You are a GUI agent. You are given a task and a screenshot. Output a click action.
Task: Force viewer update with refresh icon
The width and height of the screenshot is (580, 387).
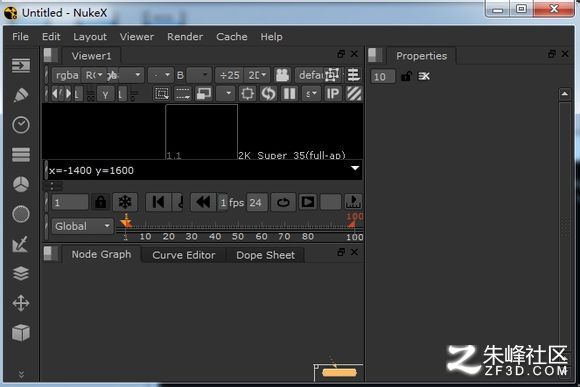coord(268,94)
